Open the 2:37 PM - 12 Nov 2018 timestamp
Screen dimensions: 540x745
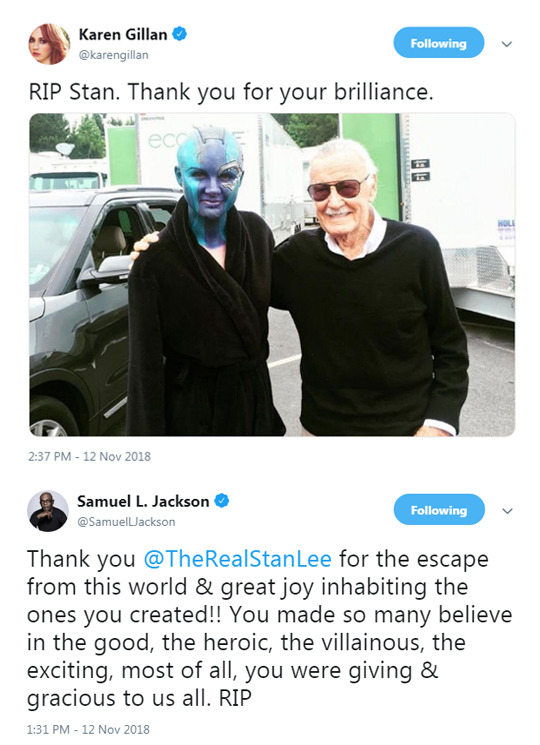pyautogui.click(x=89, y=457)
